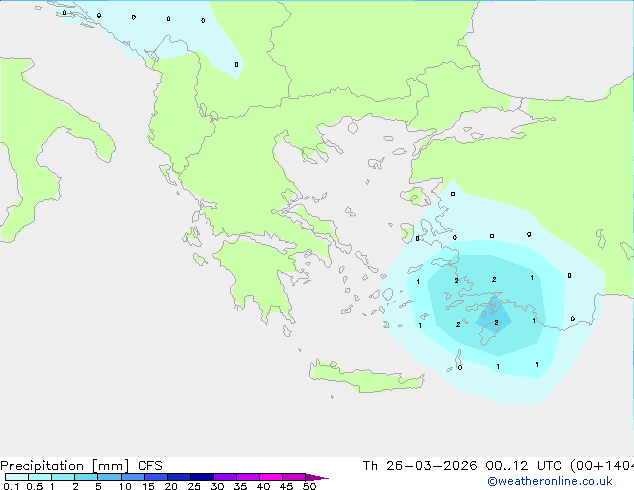Select the 2–5 mm legend color box
634x490 pixels.
pyautogui.click(x=86, y=477)
